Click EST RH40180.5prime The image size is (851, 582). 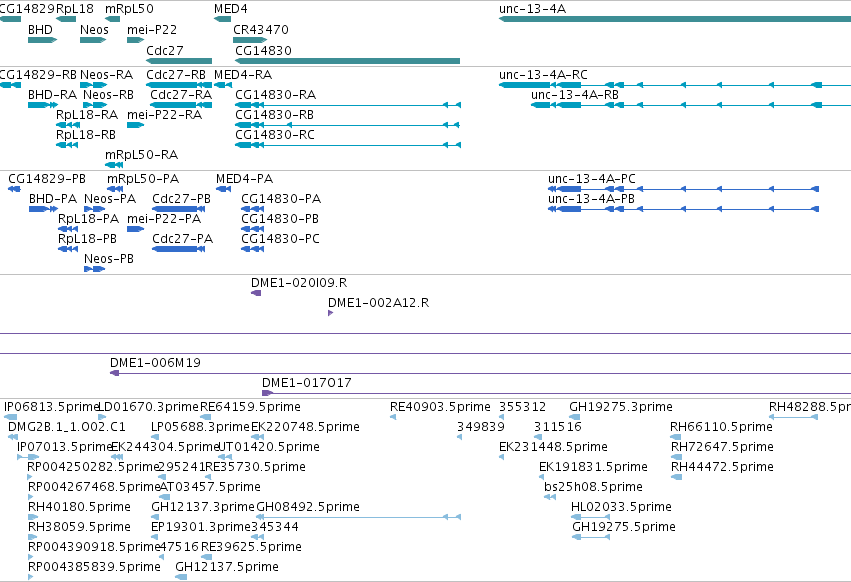tap(33, 517)
